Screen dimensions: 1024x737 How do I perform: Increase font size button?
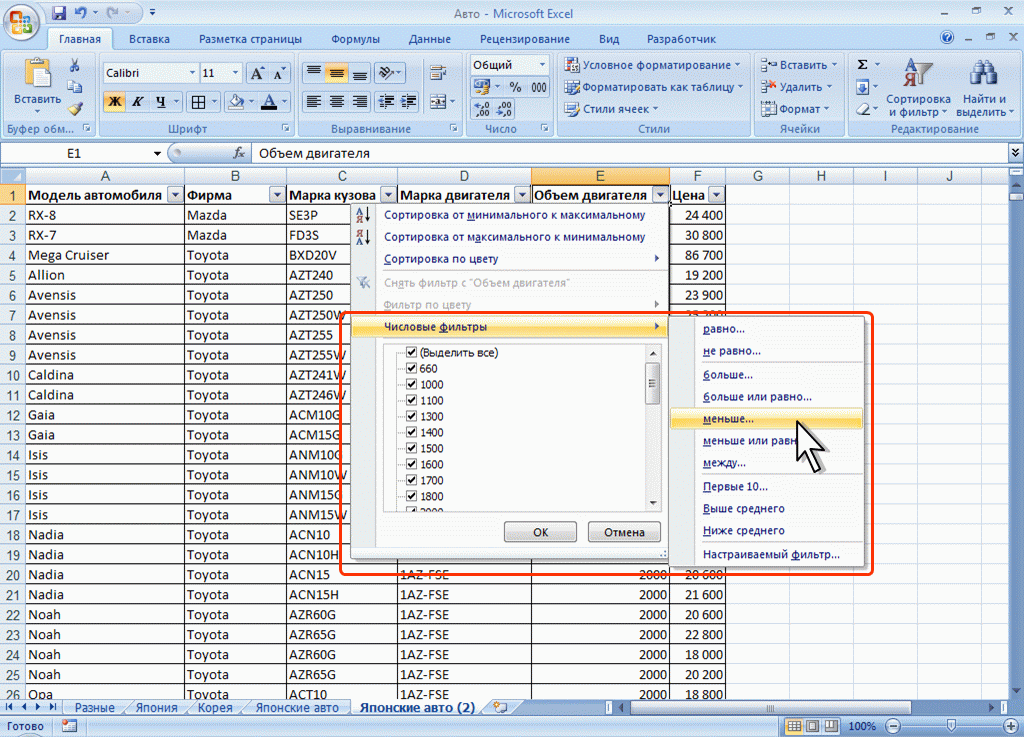tap(257, 73)
